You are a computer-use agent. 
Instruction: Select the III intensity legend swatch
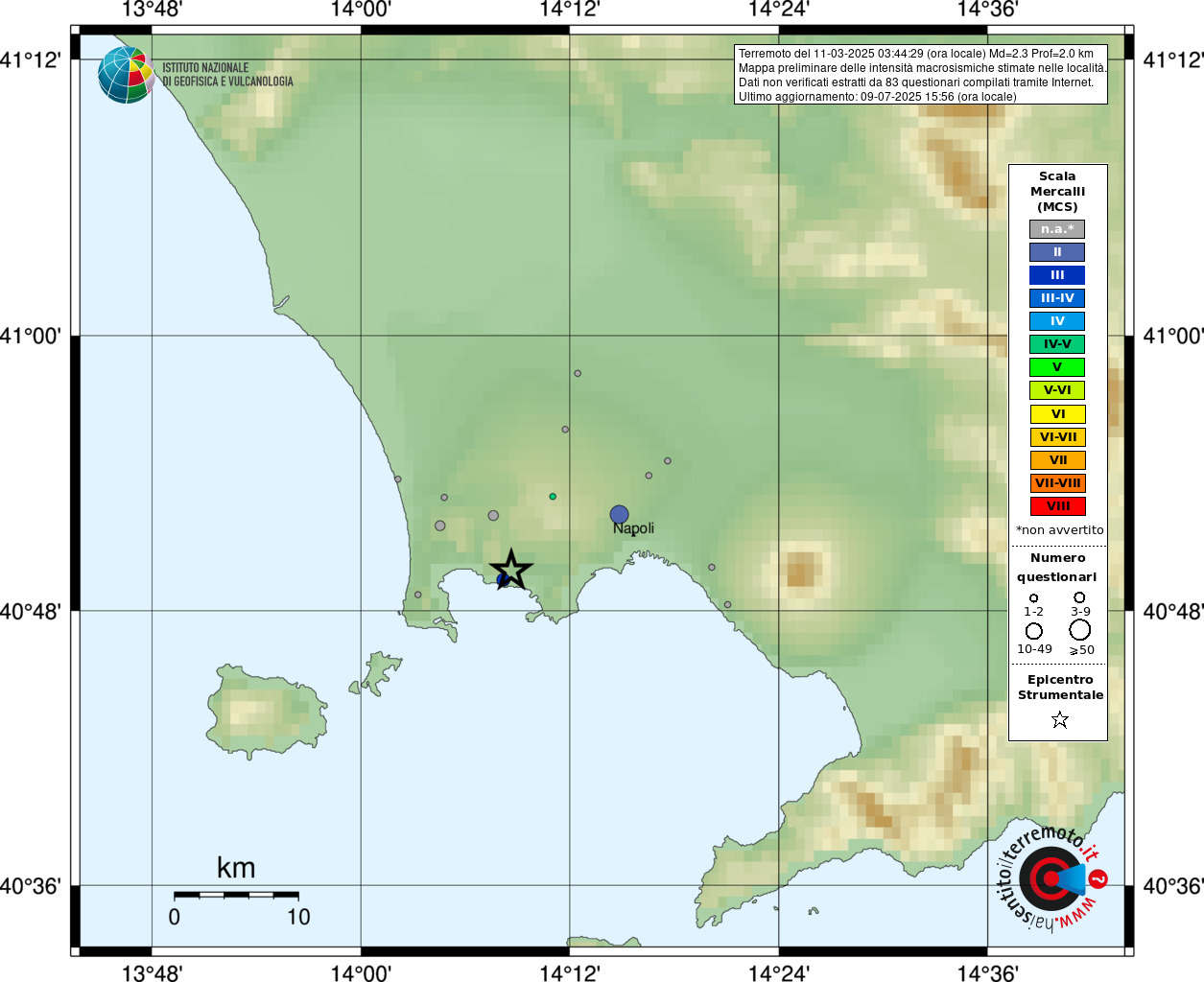pos(1057,275)
